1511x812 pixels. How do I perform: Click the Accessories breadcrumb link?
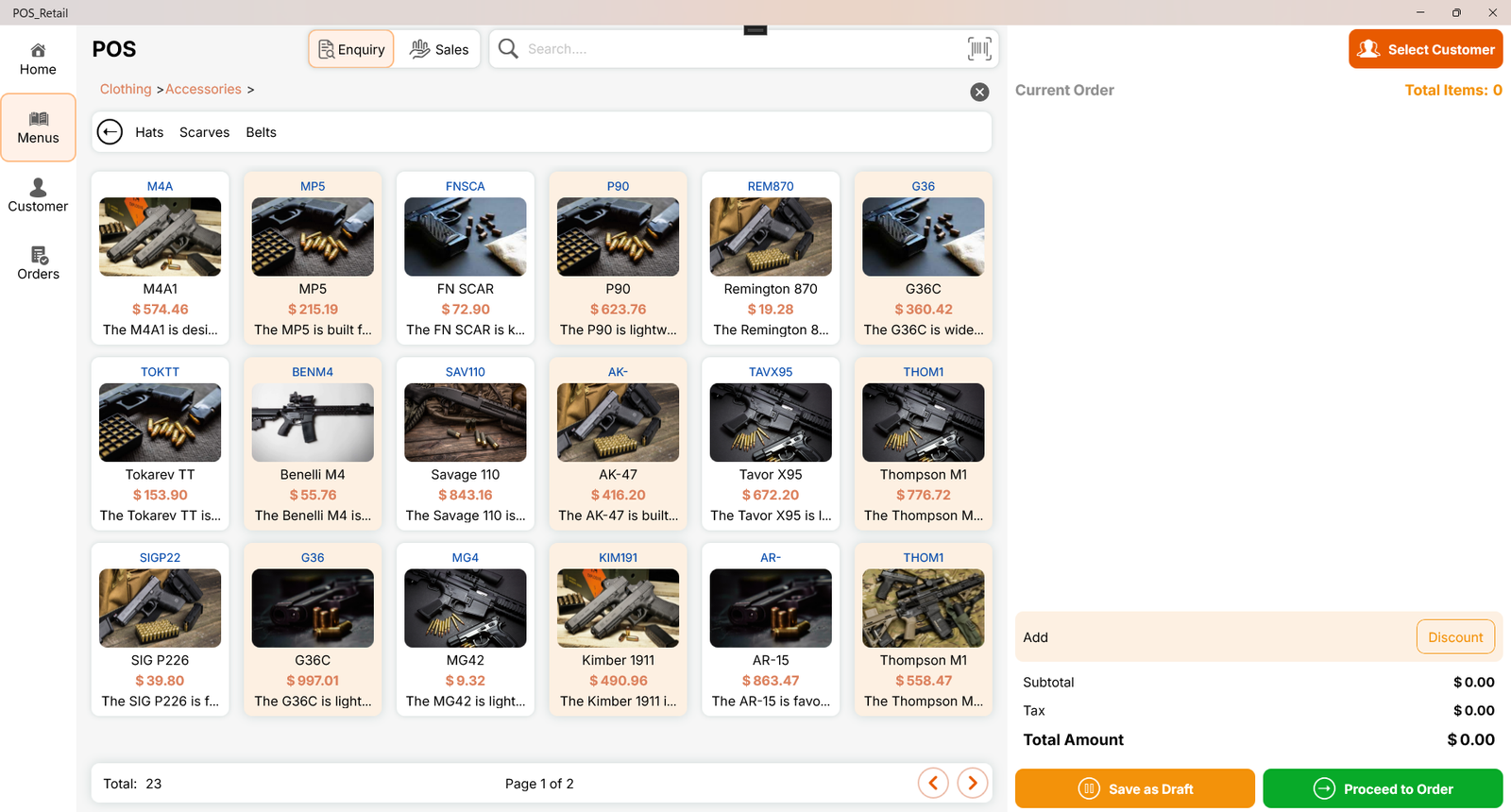click(203, 89)
